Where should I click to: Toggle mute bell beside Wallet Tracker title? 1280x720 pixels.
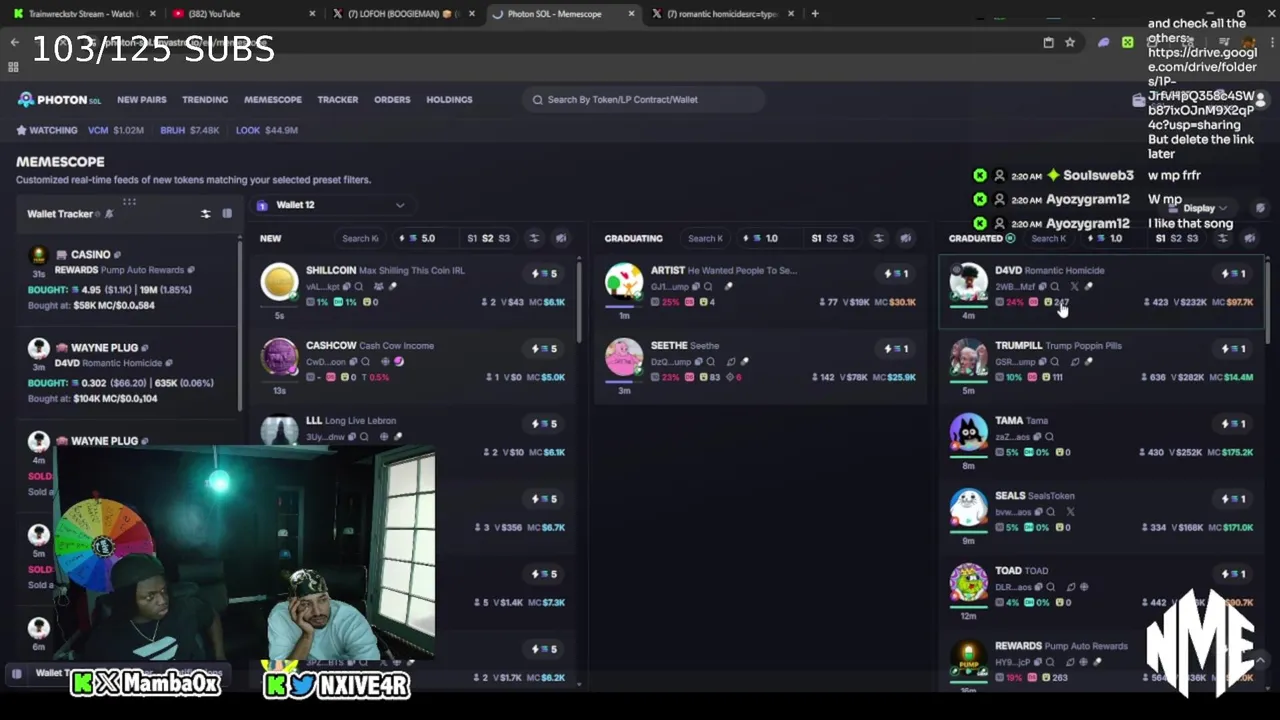pos(109,214)
